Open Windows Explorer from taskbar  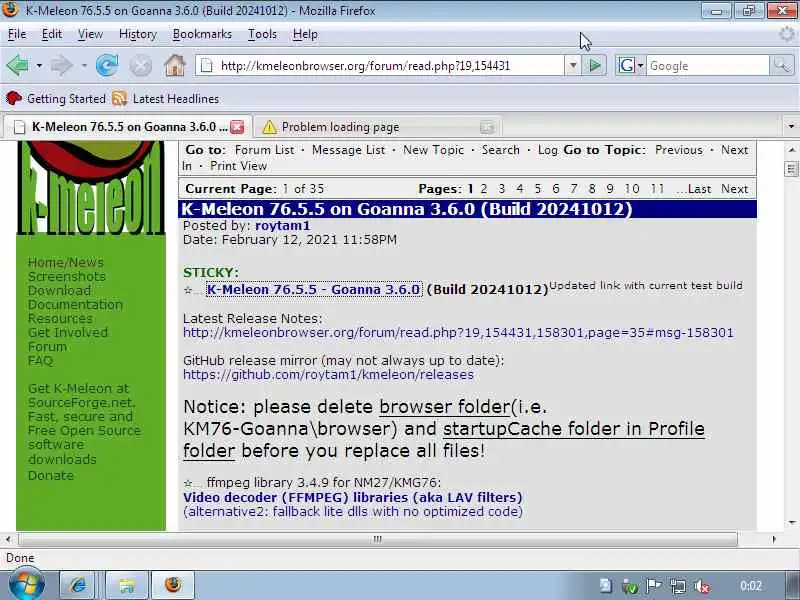(x=127, y=585)
